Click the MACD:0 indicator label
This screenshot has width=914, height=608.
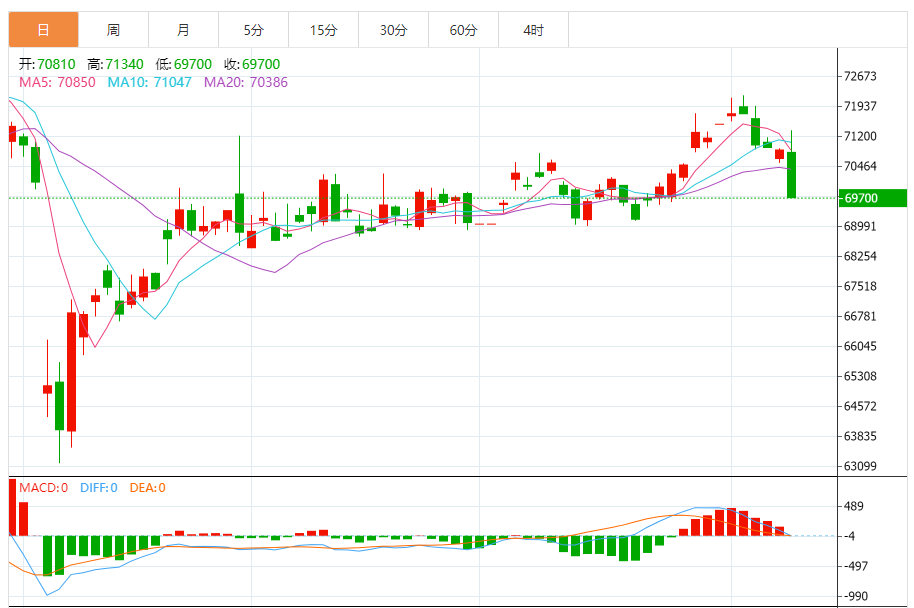(43, 488)
